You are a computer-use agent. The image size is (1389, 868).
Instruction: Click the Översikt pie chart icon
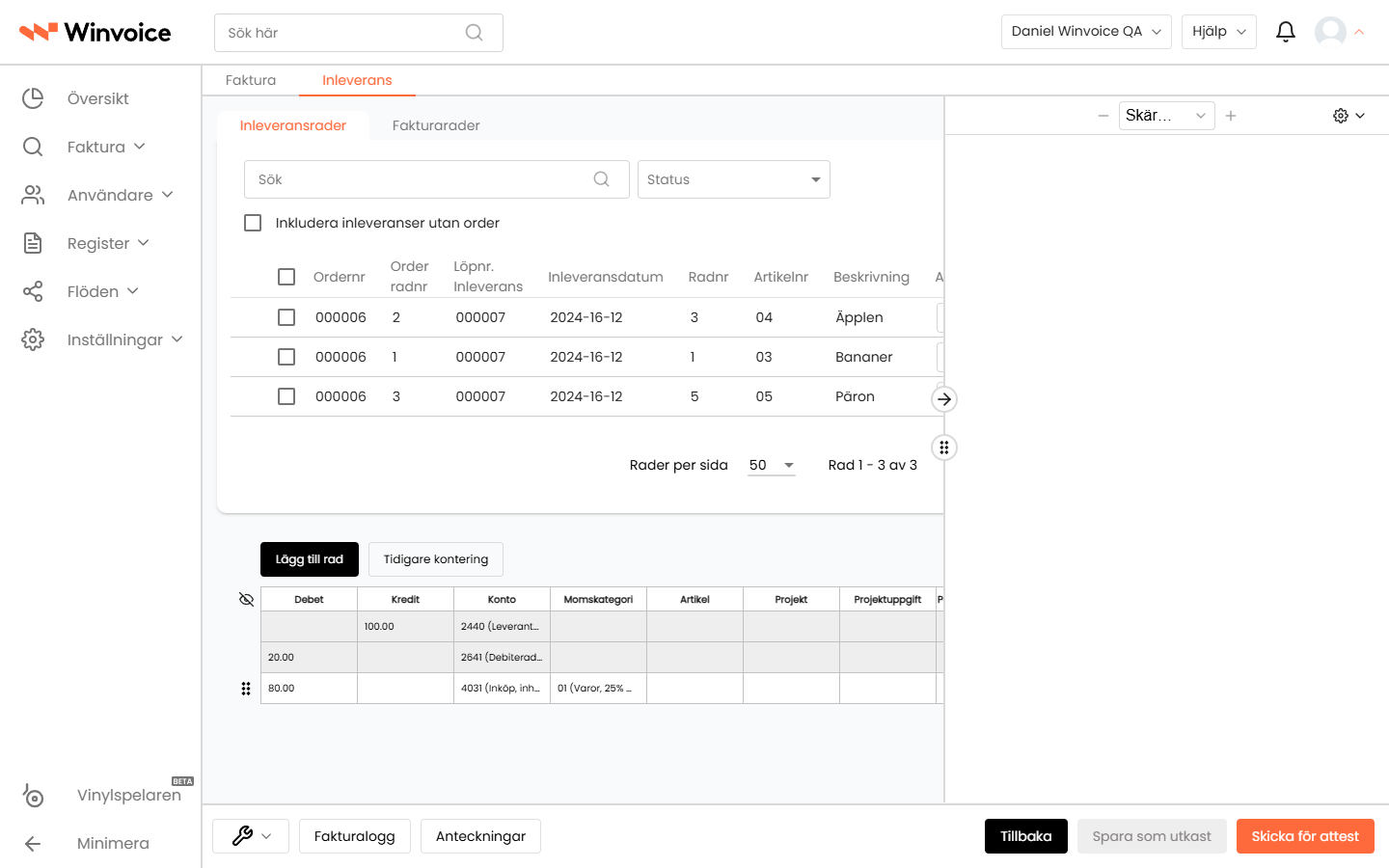(x=33, y=98)
